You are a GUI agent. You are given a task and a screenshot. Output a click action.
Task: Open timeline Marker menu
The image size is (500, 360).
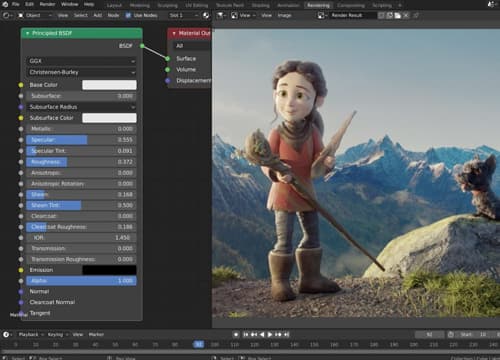96,334
